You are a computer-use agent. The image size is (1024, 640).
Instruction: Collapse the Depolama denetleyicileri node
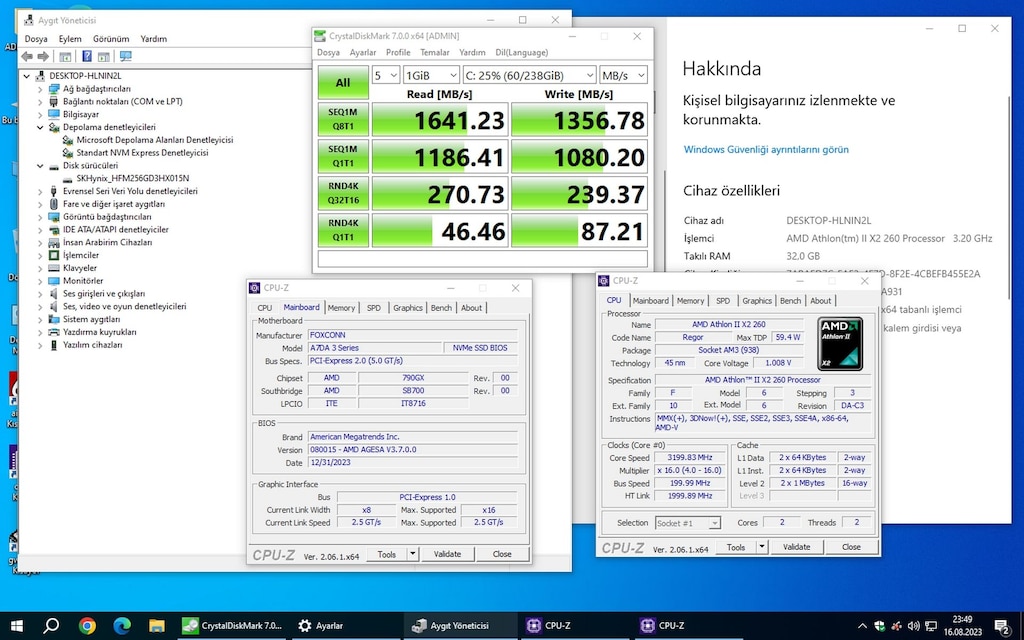click(x=40, y=127)
